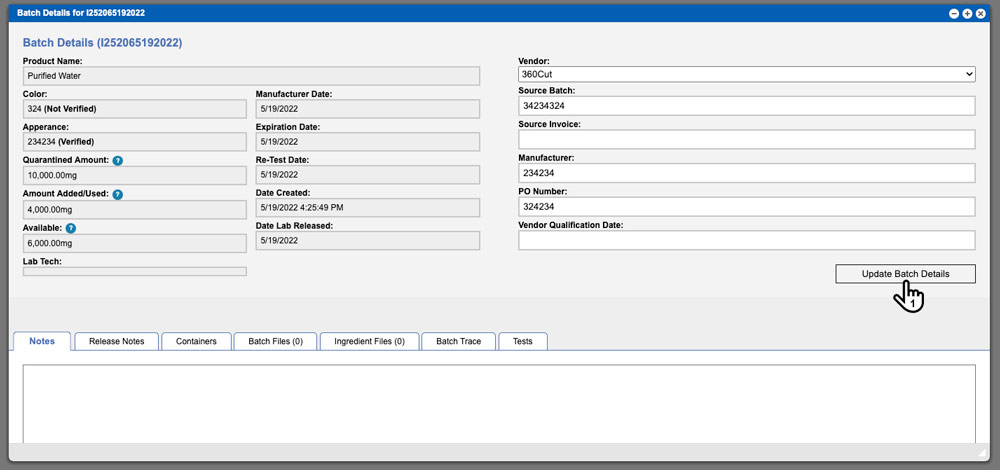The image size is (1000, 470).
Task: Open the Tests tab
Action: point(522,341)
